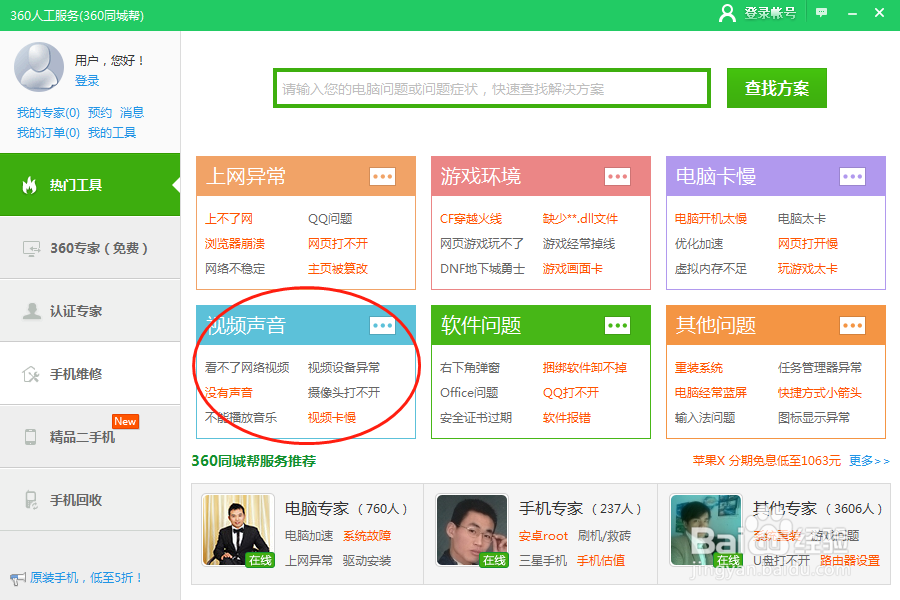Select the 热门工具 sidebar tab

pyautogui.click(x=90, y=185)
